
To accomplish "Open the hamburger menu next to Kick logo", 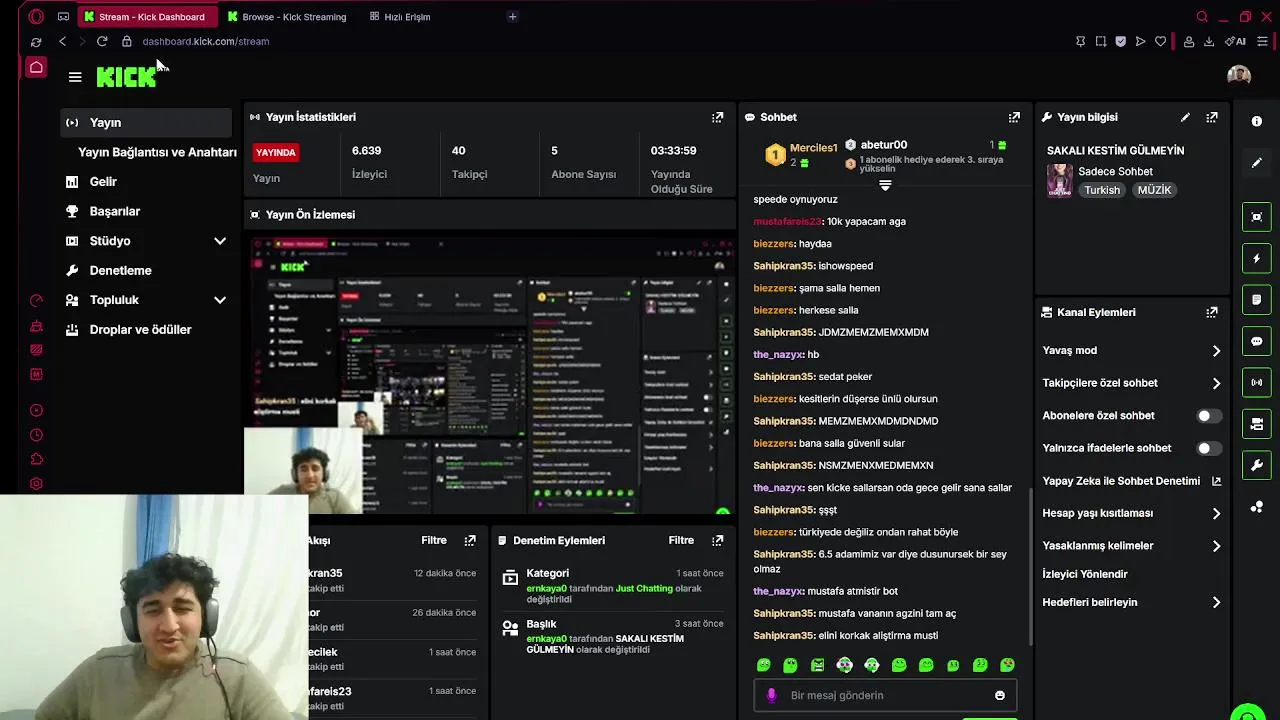I will (75, 77).
